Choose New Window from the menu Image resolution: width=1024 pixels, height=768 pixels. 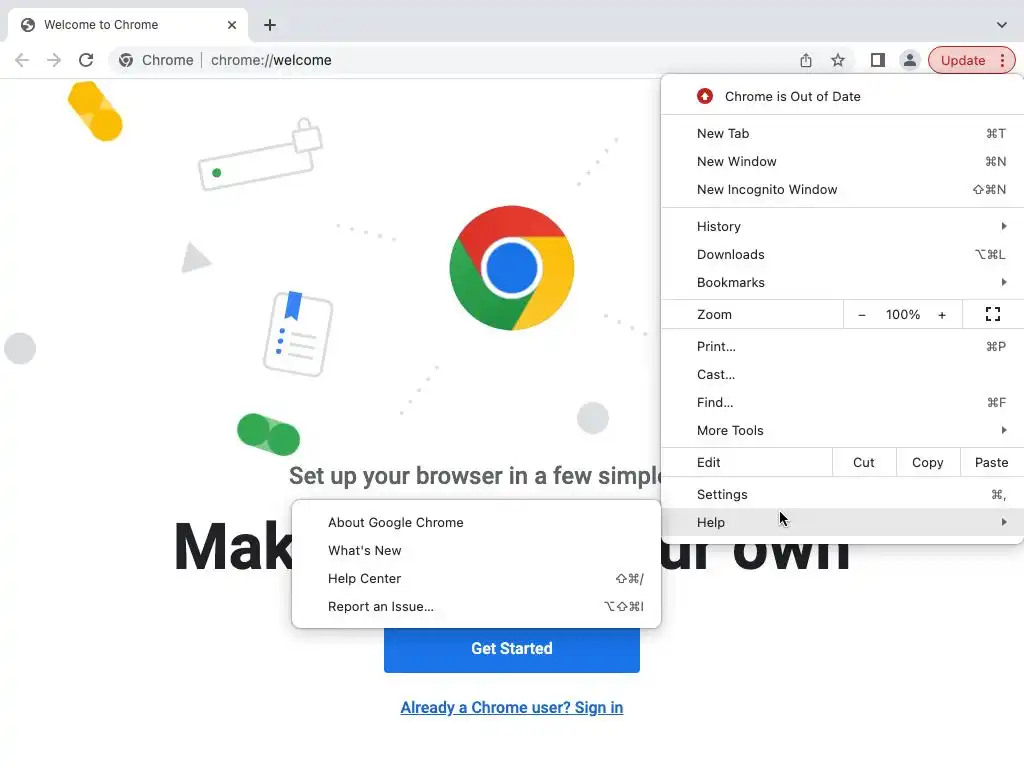842,161
